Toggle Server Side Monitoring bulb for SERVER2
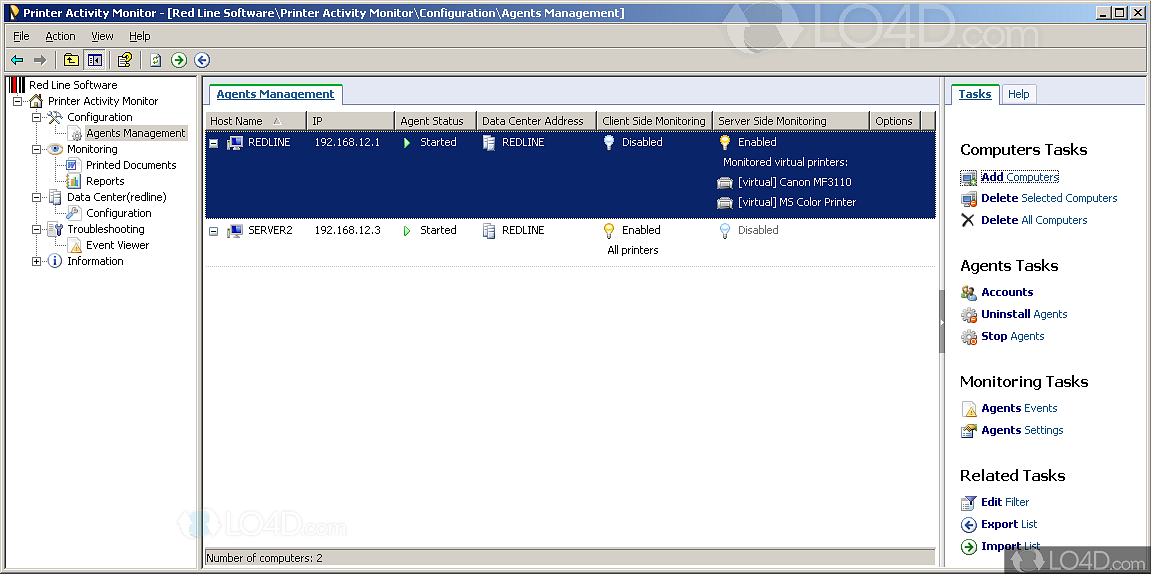The width and height of the screenshot is (1151, 574). click(725, 231)
